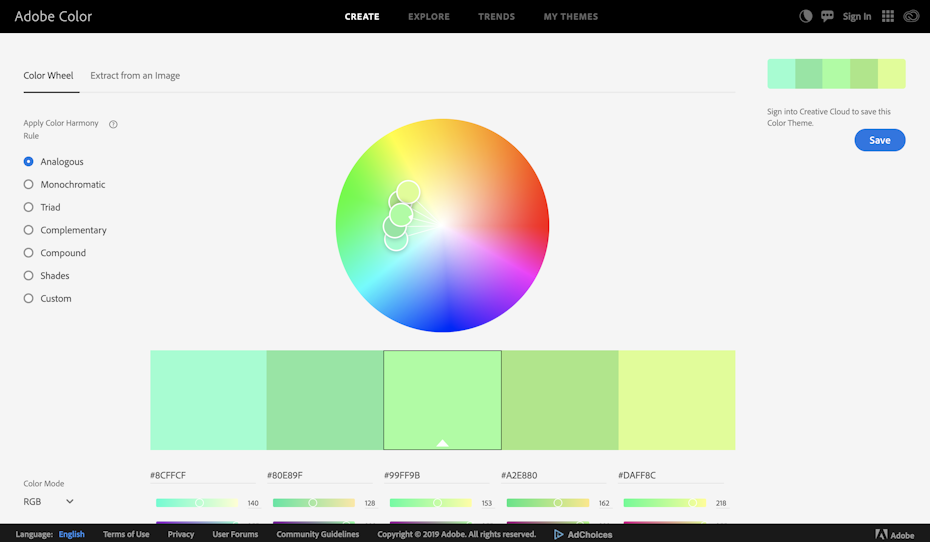Go to the TRENDS tab
The width and height of the screenshot is (930, 542).
pyautogui.click(x=496, y=17)
